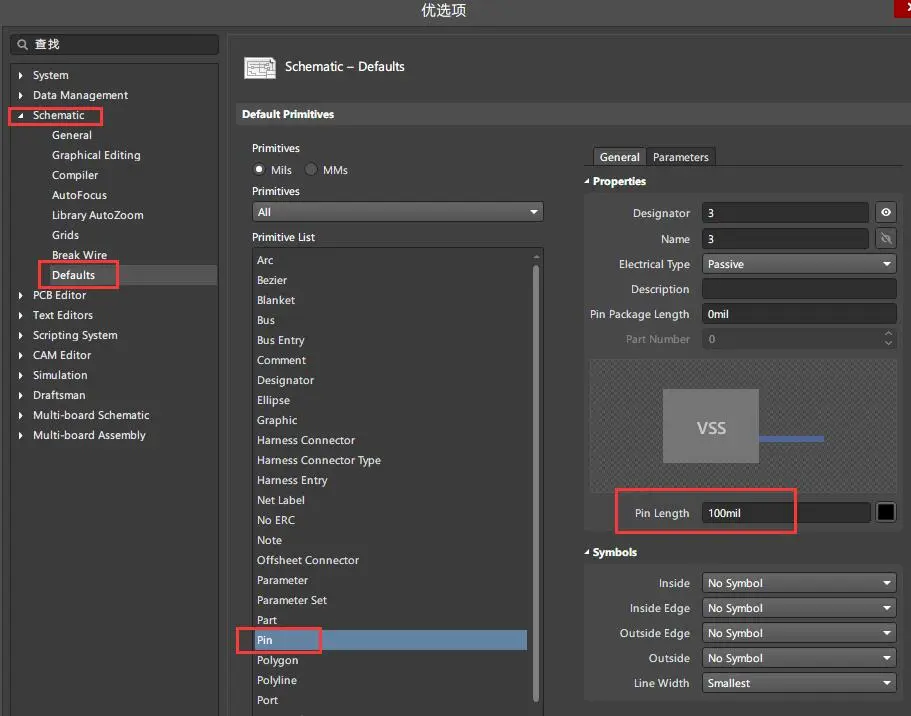Open the Inside Edge symbol dropdown
The width and height of the screenshot is (911, 716).
click(x=799, y=608)
